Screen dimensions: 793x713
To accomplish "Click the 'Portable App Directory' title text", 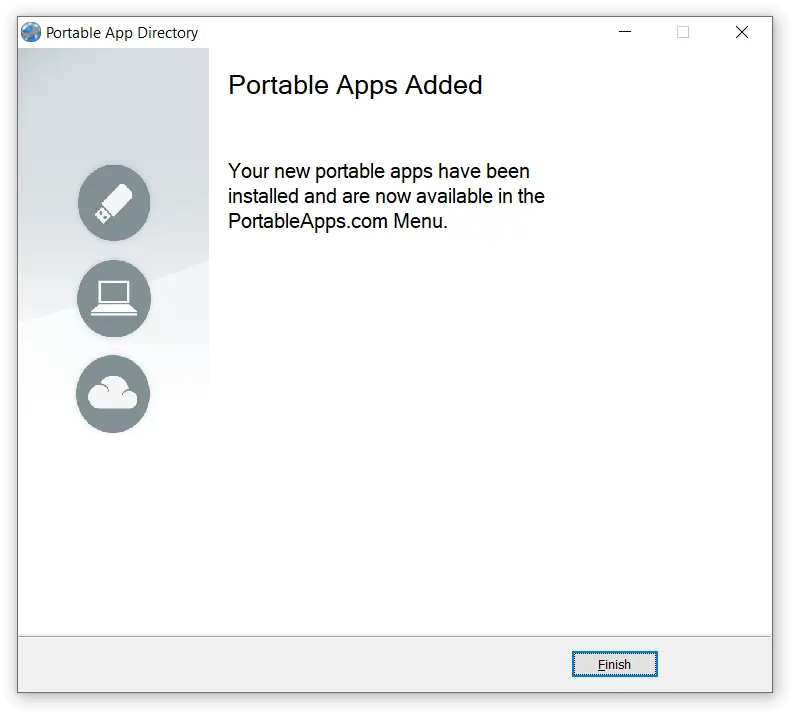I will [x=122, y=33].
